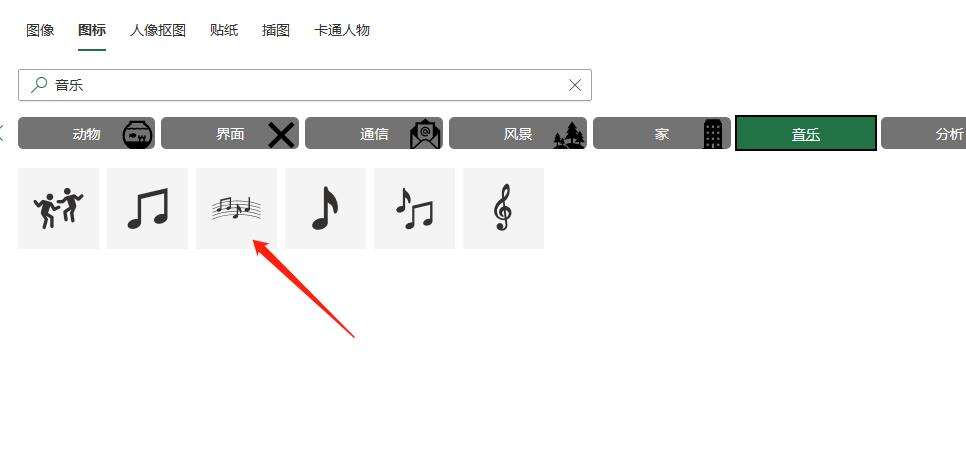This screenshot has width=966, height=467.
Task: Filter icons by 通信 category
Action: (x=374, y=133)
